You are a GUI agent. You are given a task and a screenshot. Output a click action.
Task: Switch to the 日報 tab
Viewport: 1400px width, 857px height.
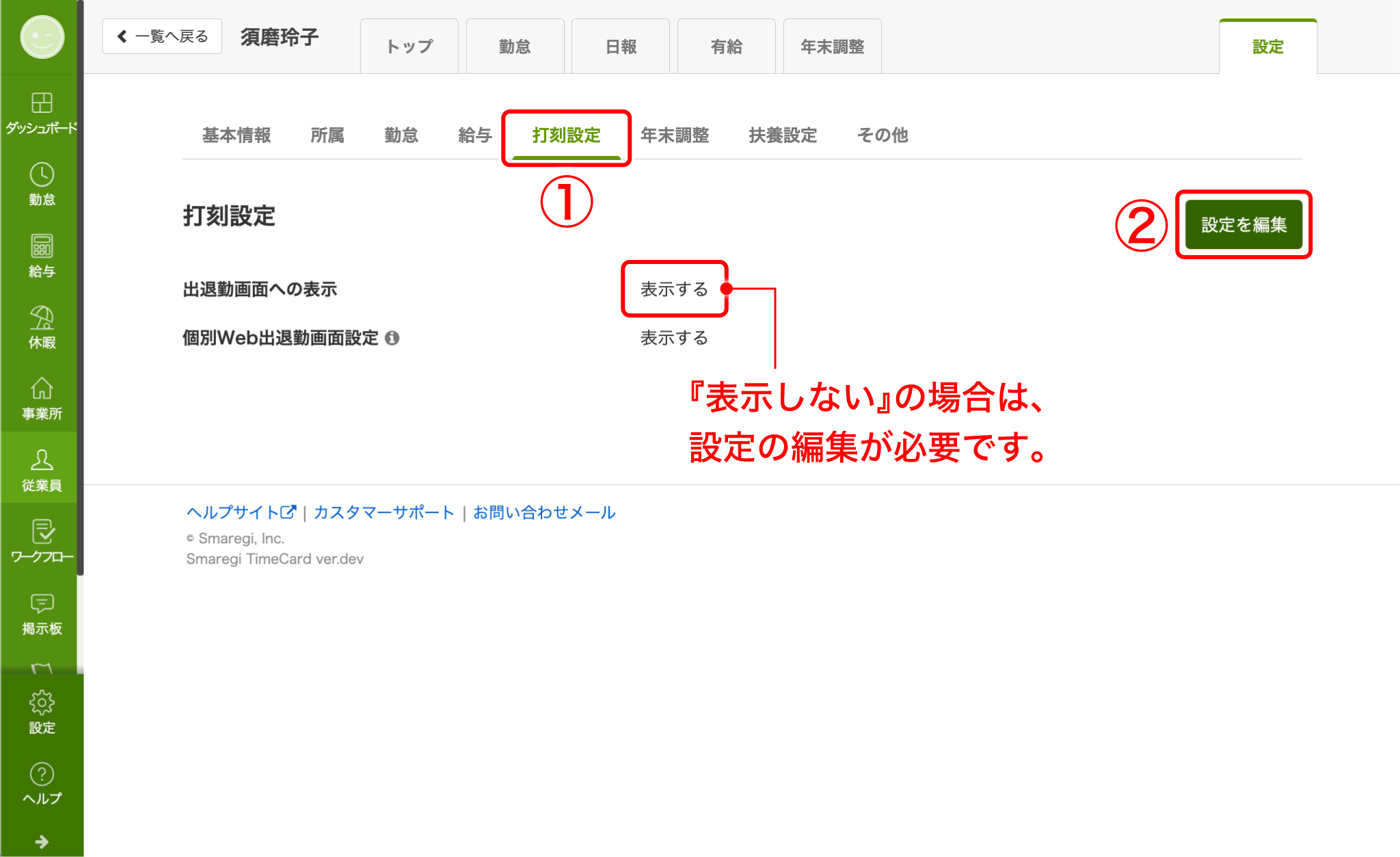point(621,46)
